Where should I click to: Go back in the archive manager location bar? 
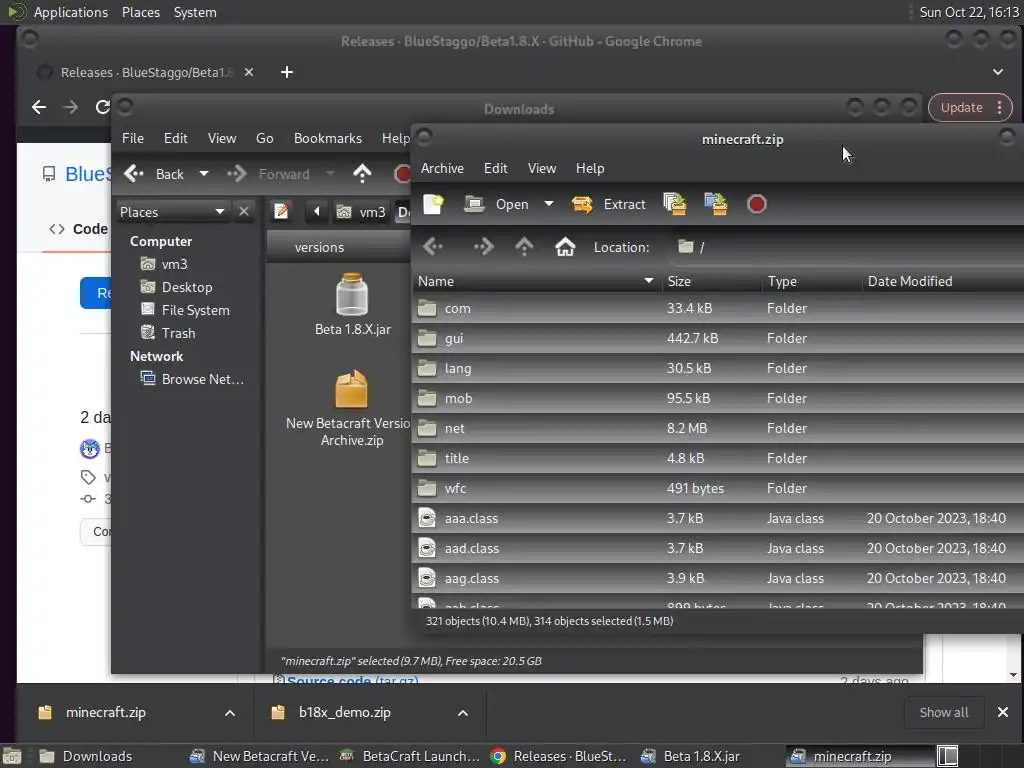[433, 247]
